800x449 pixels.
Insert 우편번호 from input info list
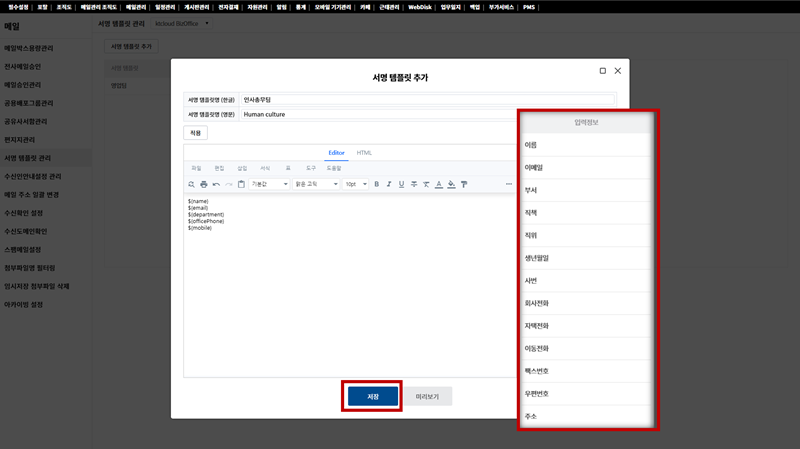point(586,393)
